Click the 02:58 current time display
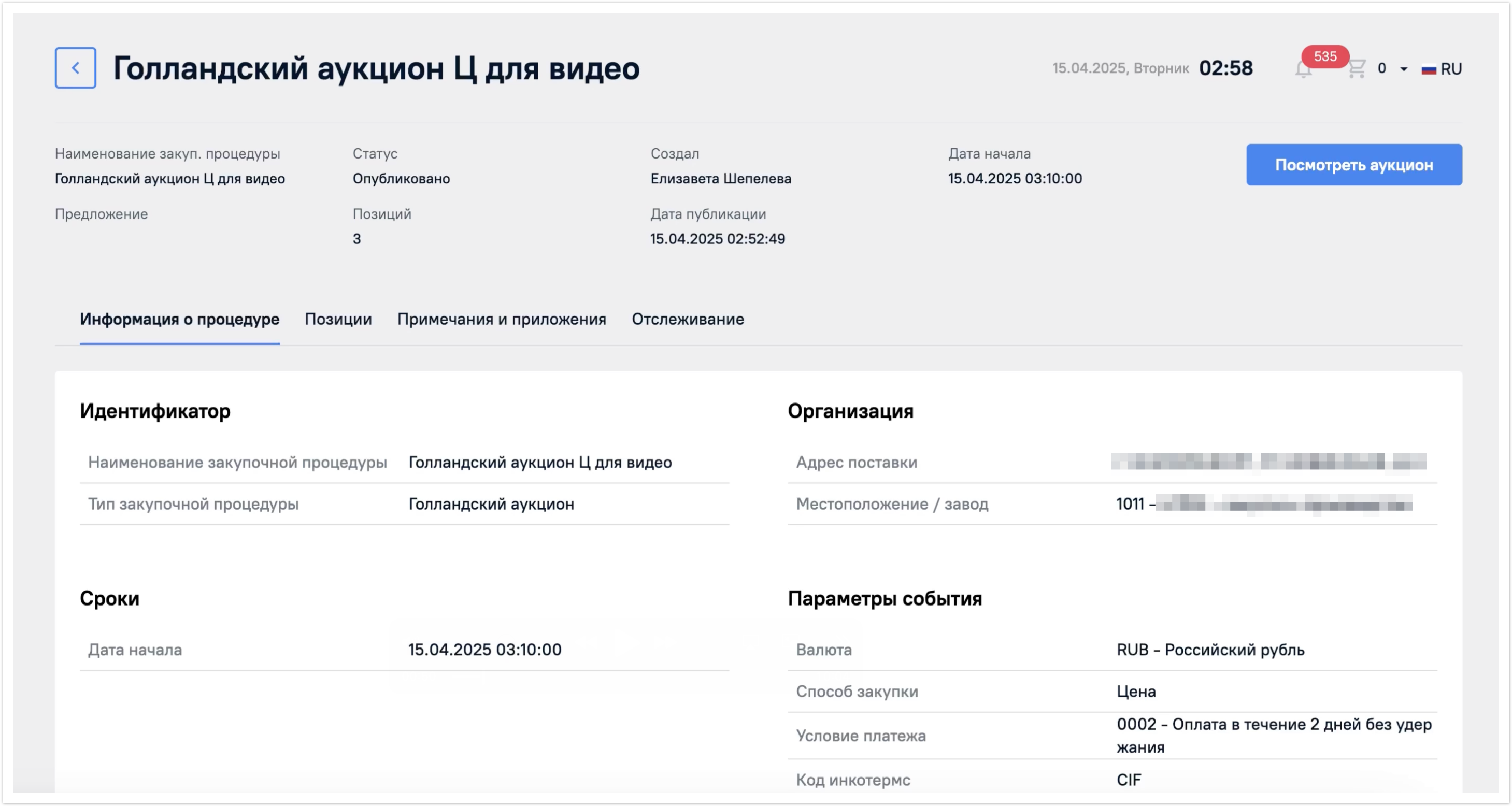 [x=1225, y=68]
